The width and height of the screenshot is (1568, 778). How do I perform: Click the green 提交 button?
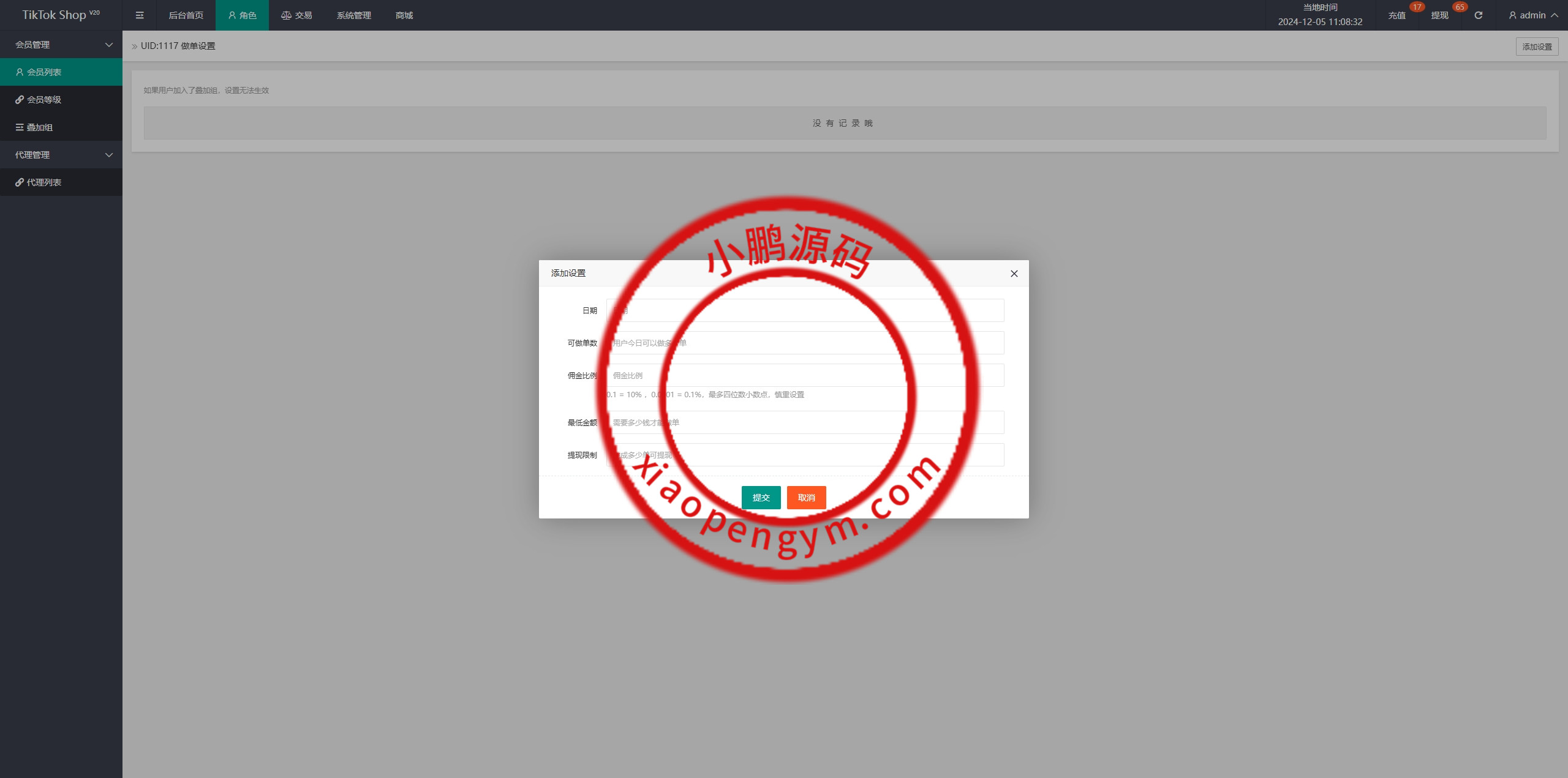click(761, 498)
